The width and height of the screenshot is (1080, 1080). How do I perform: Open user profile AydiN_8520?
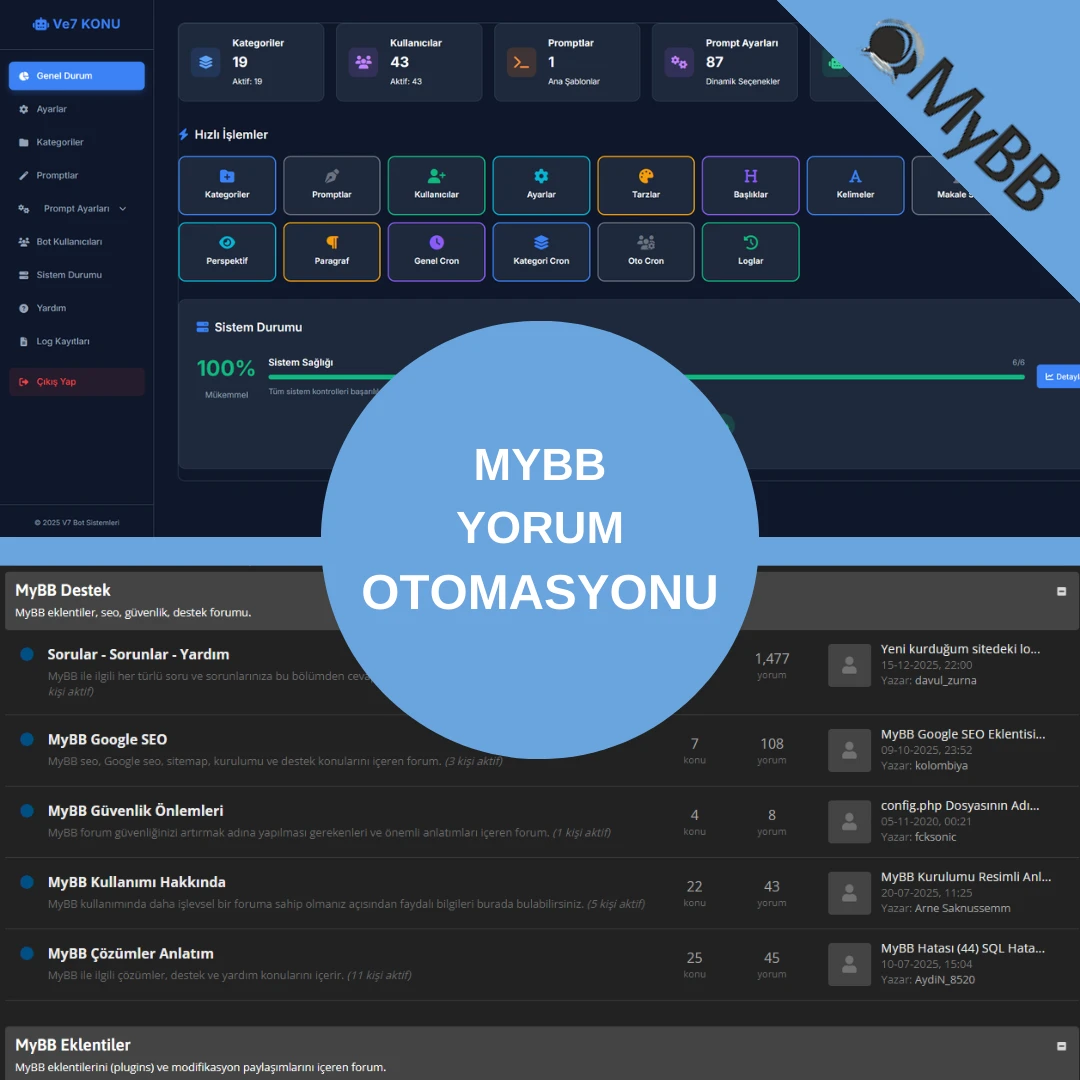[x=944, y=980]
